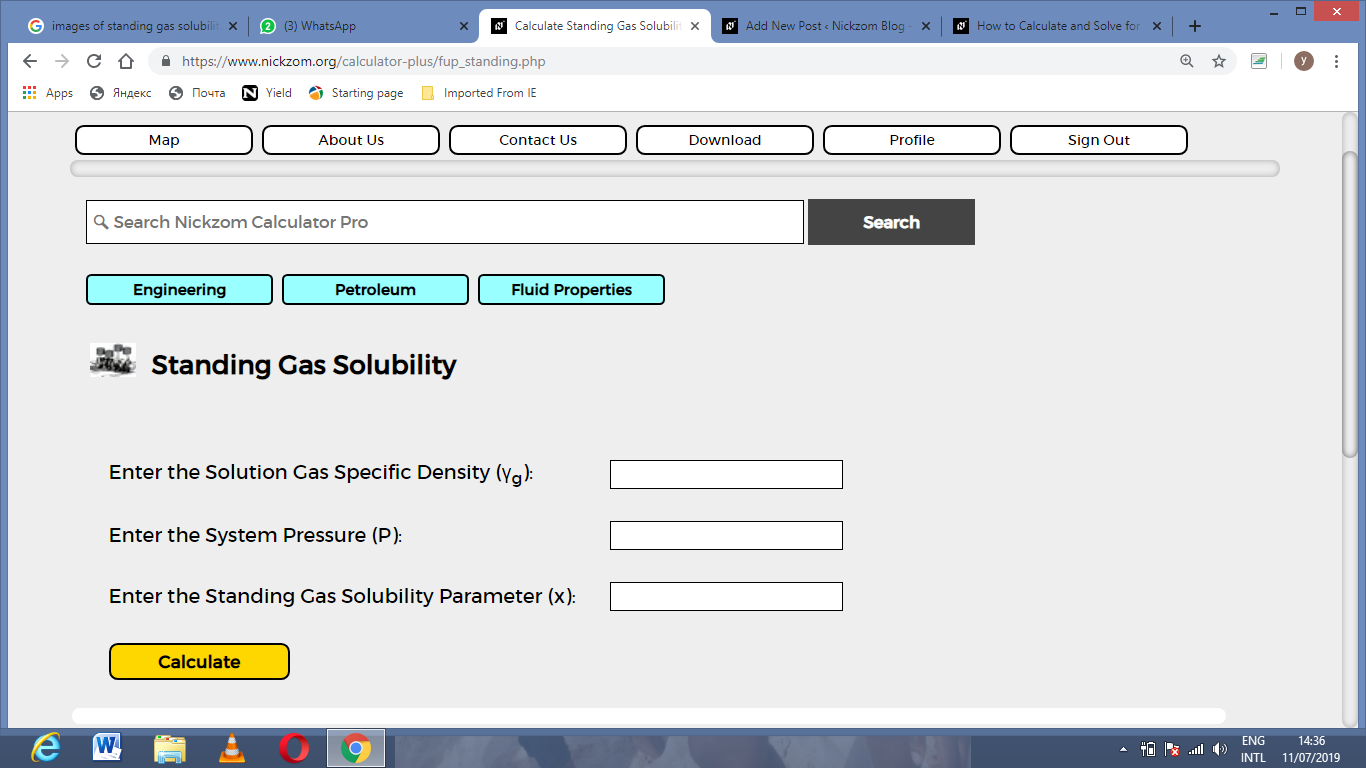This screenshot has width=1366, height=768.
Task: Click the Download button
Action: coord(725,140)
